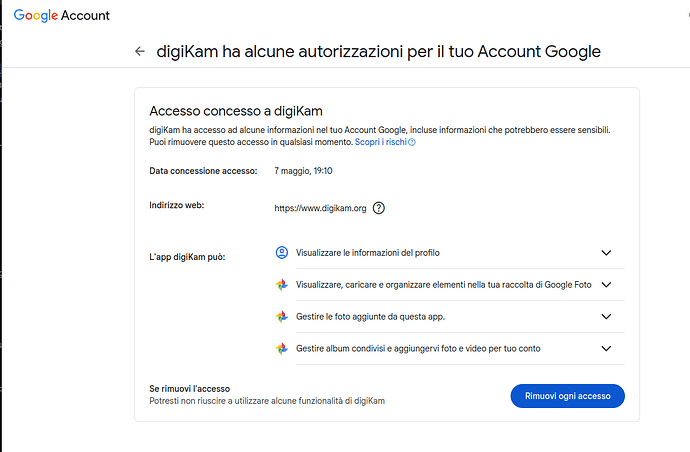This screenshot has height=452, width=690.
Task: Click the Google Account logo
Action: coord(62,15)
